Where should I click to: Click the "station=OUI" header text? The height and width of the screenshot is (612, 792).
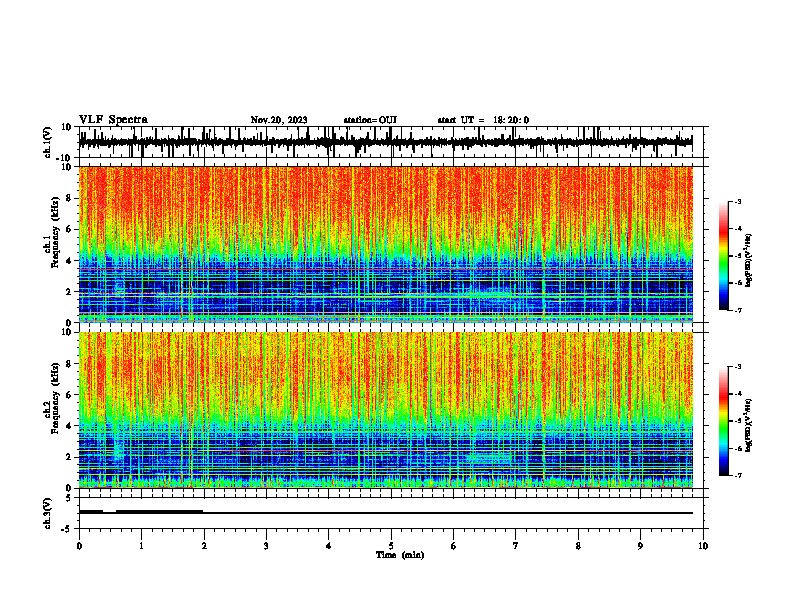coord(370,120)
